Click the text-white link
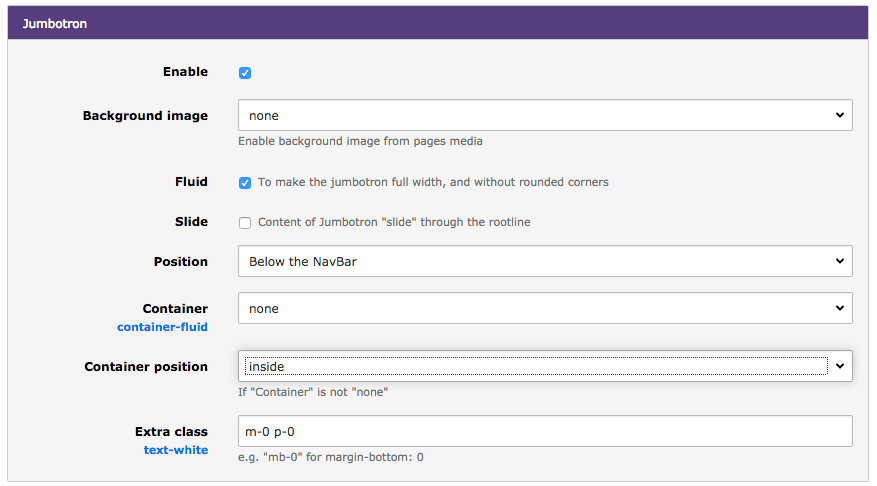Viewport: 877px width, 486px height. point(176,450)
